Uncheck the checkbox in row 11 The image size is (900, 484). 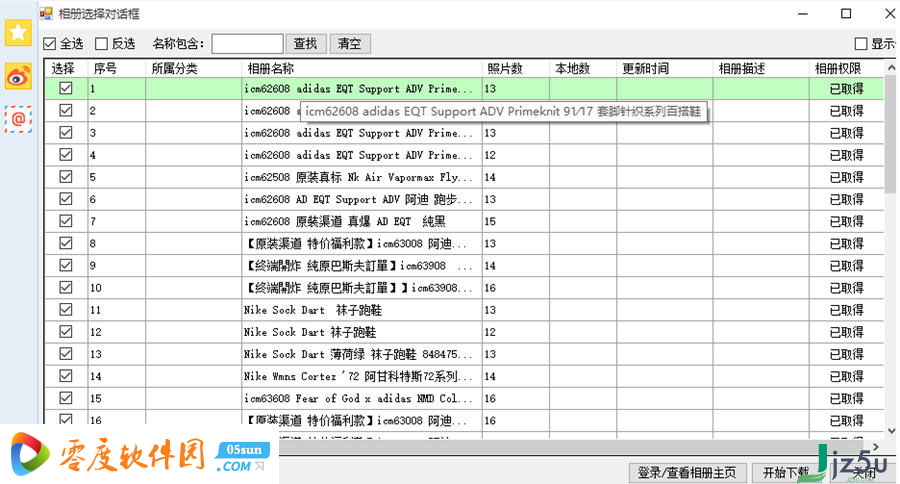[66, 309]
